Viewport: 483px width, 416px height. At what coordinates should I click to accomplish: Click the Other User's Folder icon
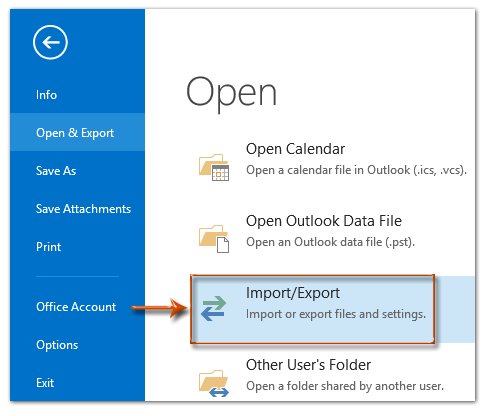pos(214,383)
